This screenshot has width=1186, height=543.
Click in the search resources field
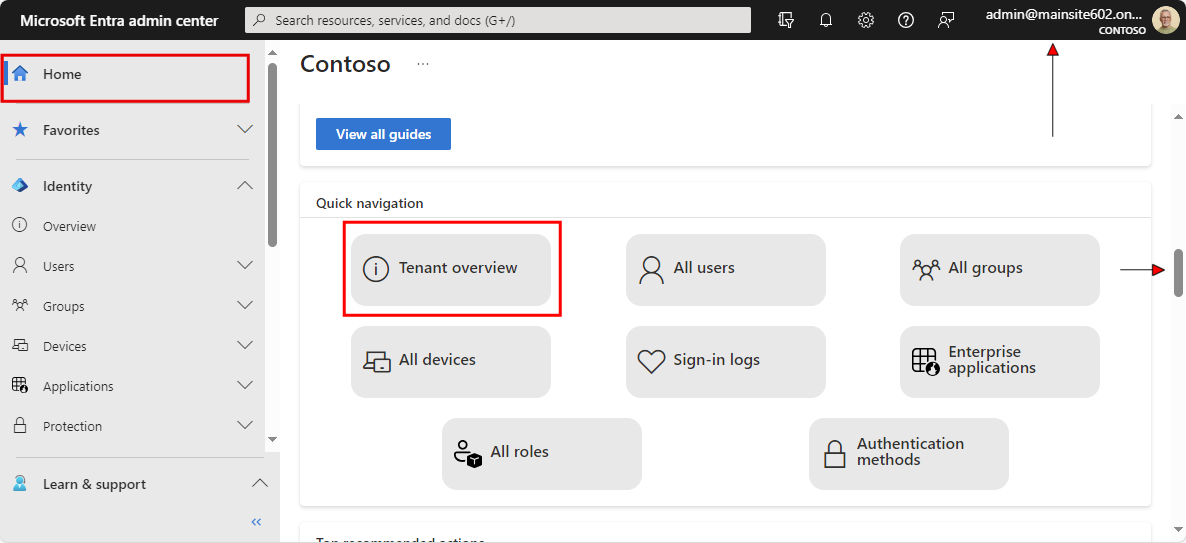click(x=498, y=20)
